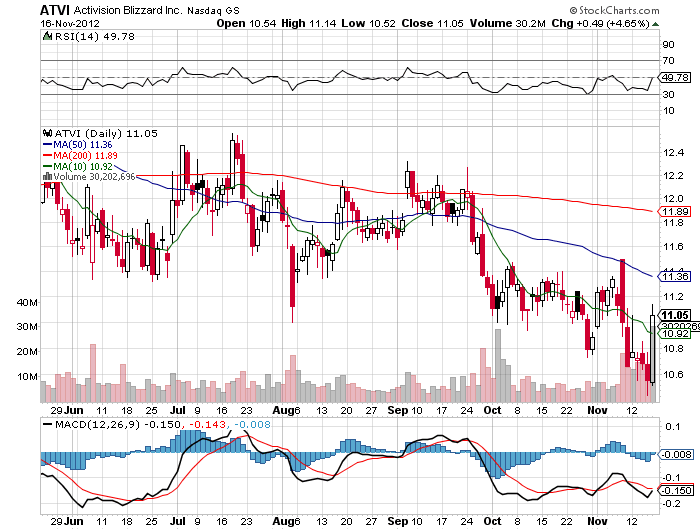Click the Jun label on MACD panel axis

[73, 521]
